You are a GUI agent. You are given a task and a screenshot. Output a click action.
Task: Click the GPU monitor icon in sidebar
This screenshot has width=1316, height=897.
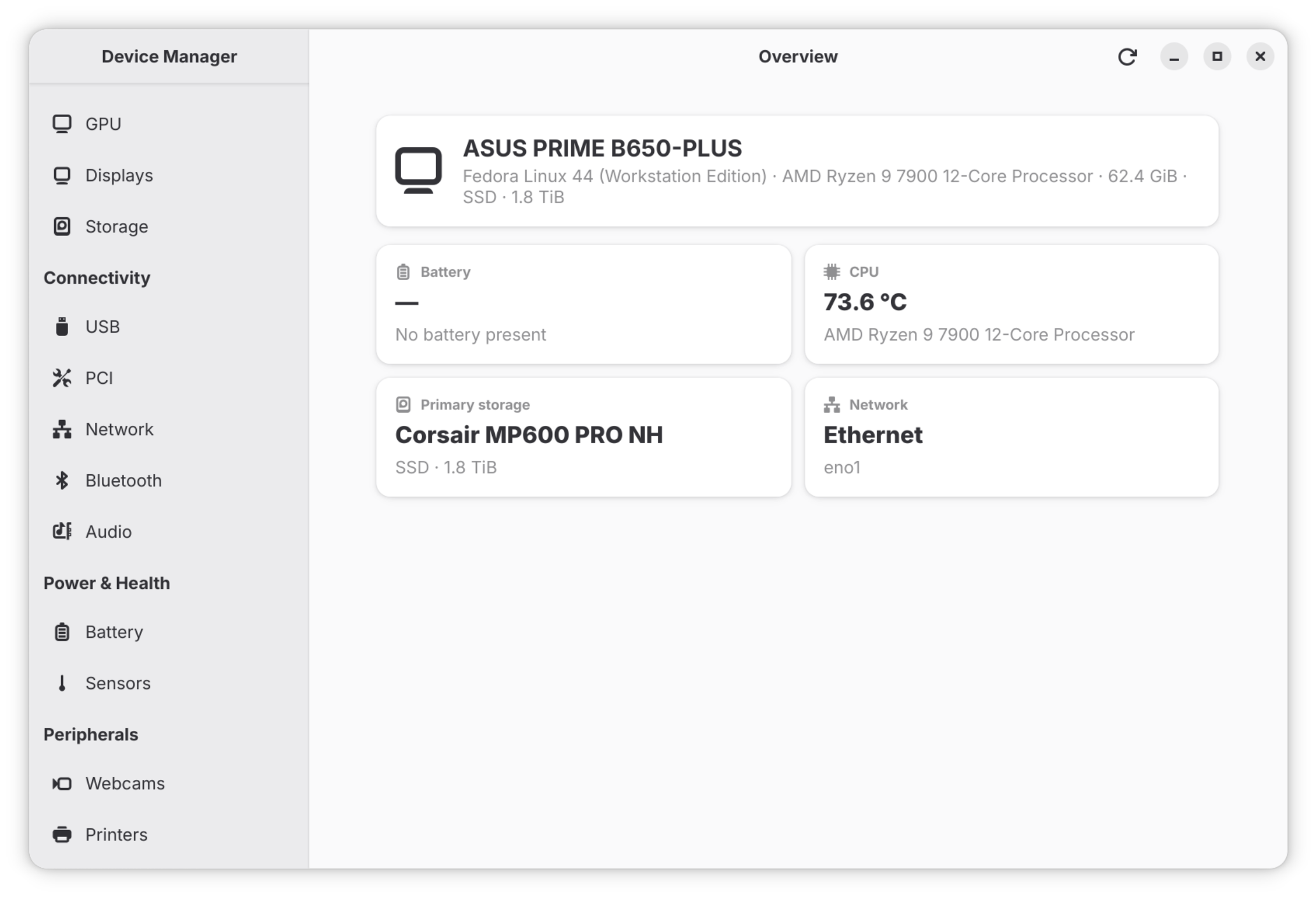pyautogui.click(x=62, y=124)
